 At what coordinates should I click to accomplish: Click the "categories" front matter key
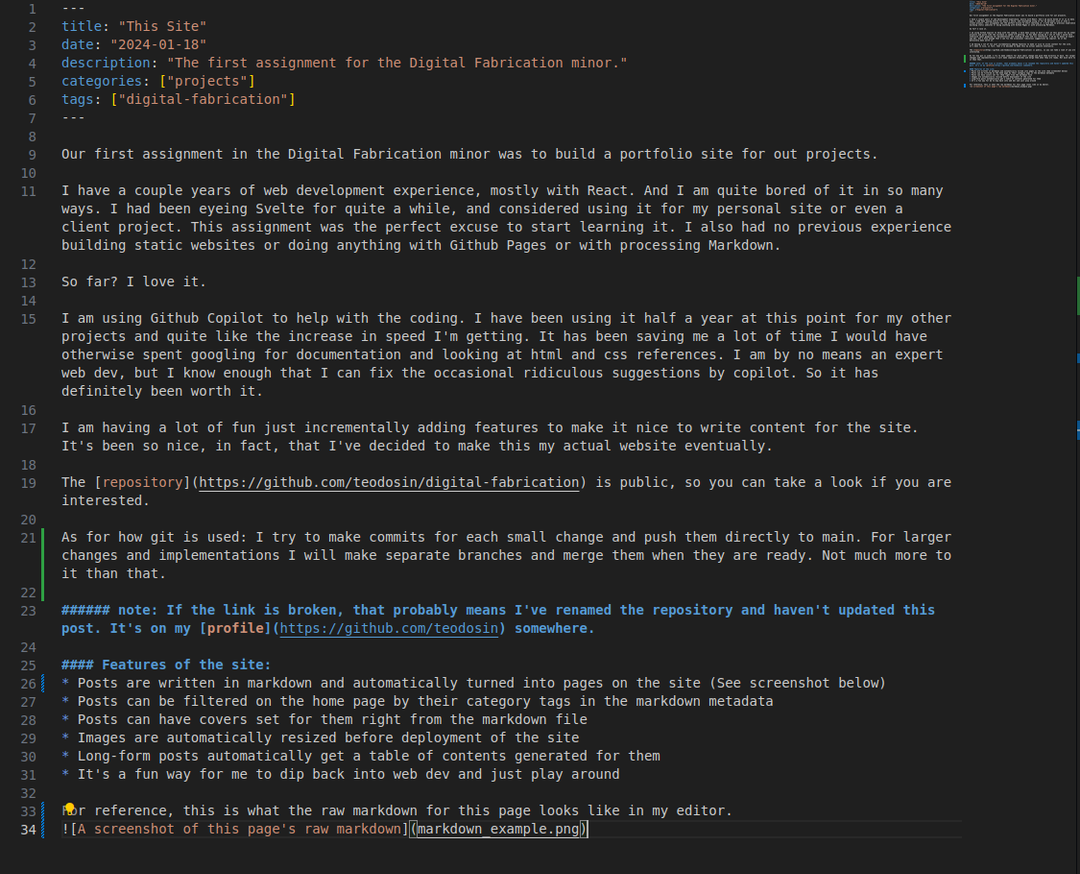coord(101,81)
